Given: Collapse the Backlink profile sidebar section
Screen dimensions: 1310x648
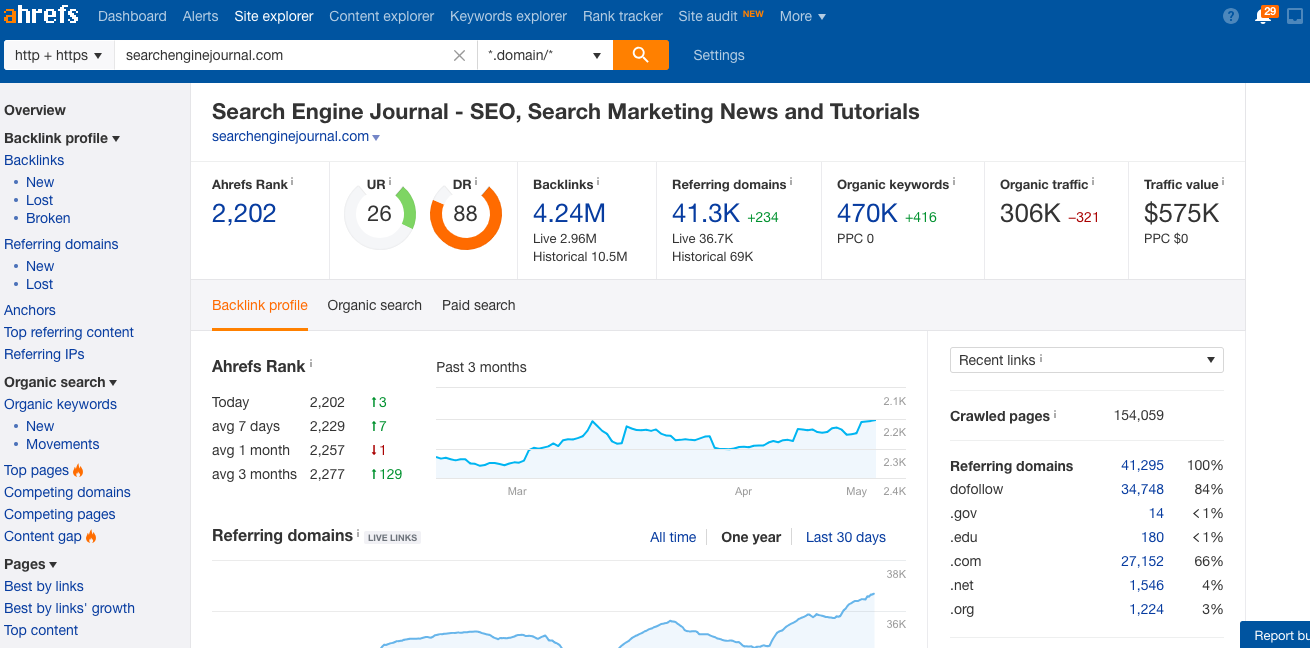Looking at the screenshot, I should click(62, 138).
